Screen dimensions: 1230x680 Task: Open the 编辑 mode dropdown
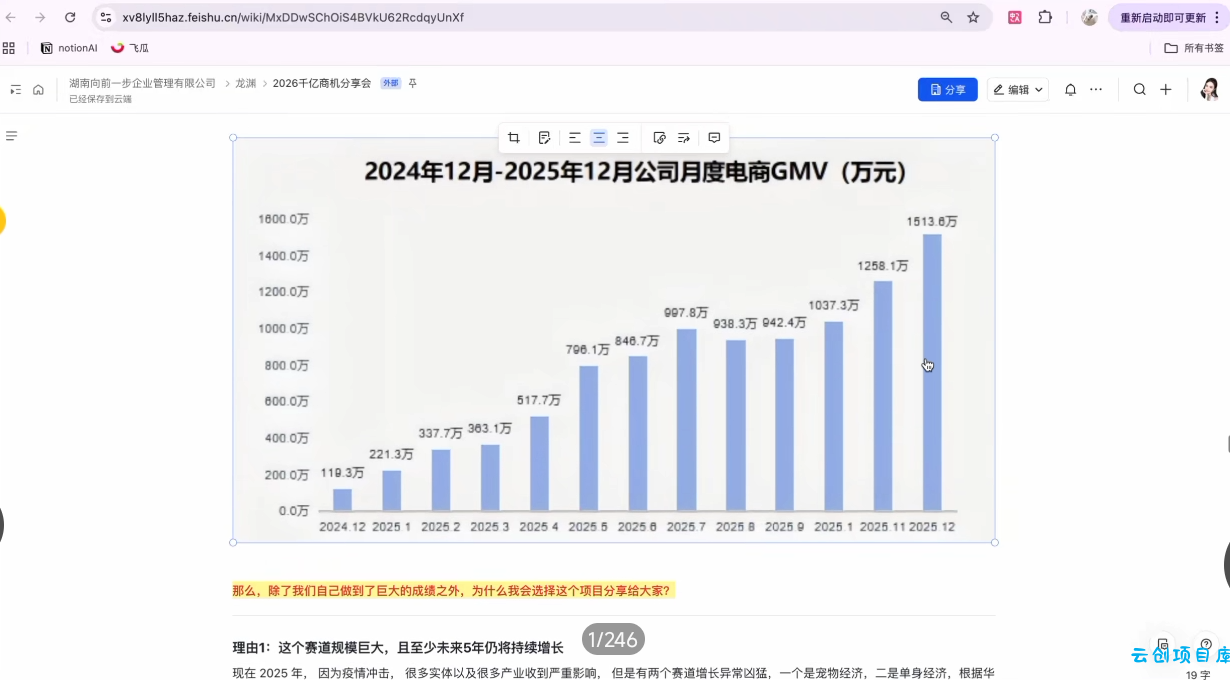[x=1018, y=90]
